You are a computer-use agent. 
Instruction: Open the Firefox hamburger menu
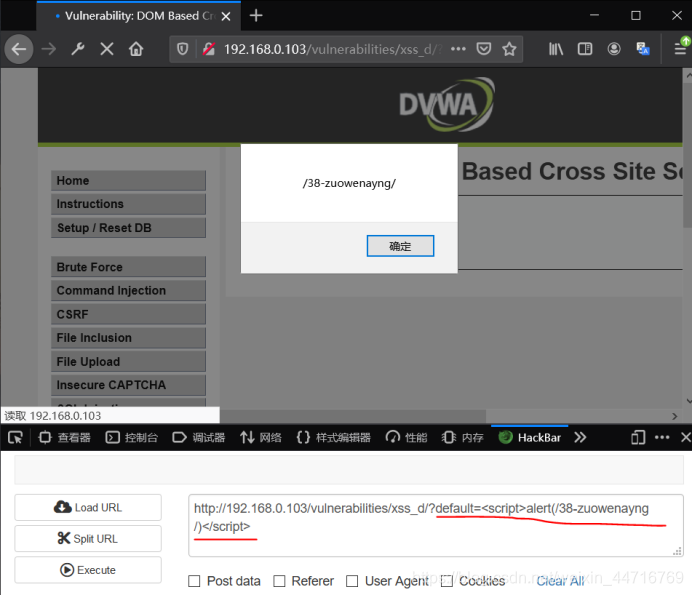coord(680,49)
